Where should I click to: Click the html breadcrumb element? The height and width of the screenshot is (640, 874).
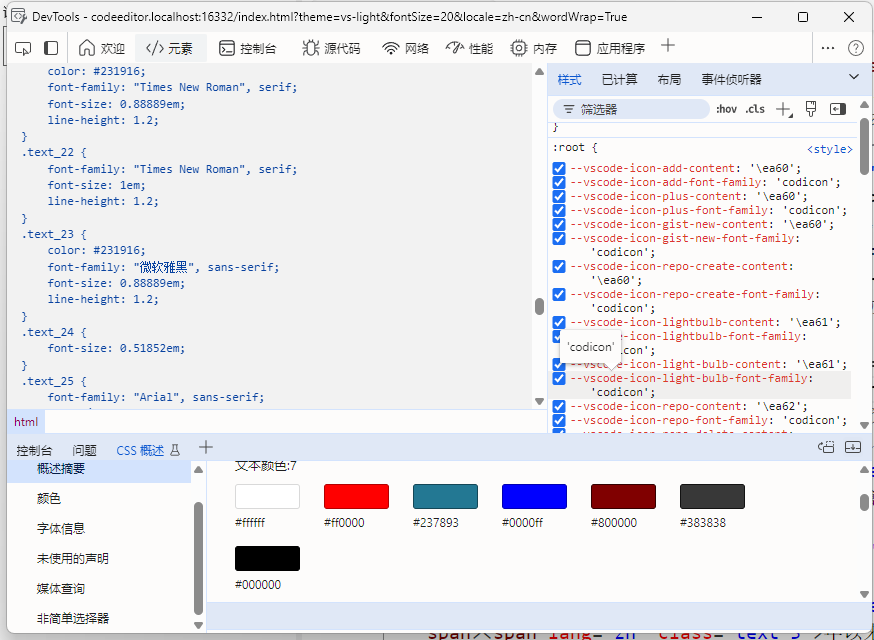point(26,422)
